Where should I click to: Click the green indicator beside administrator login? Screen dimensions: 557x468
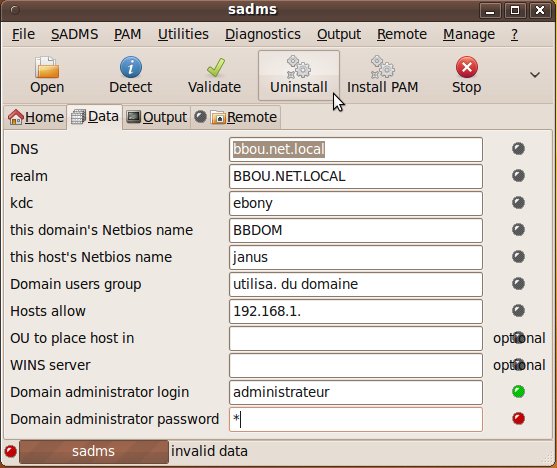click(x=518, y=392)
